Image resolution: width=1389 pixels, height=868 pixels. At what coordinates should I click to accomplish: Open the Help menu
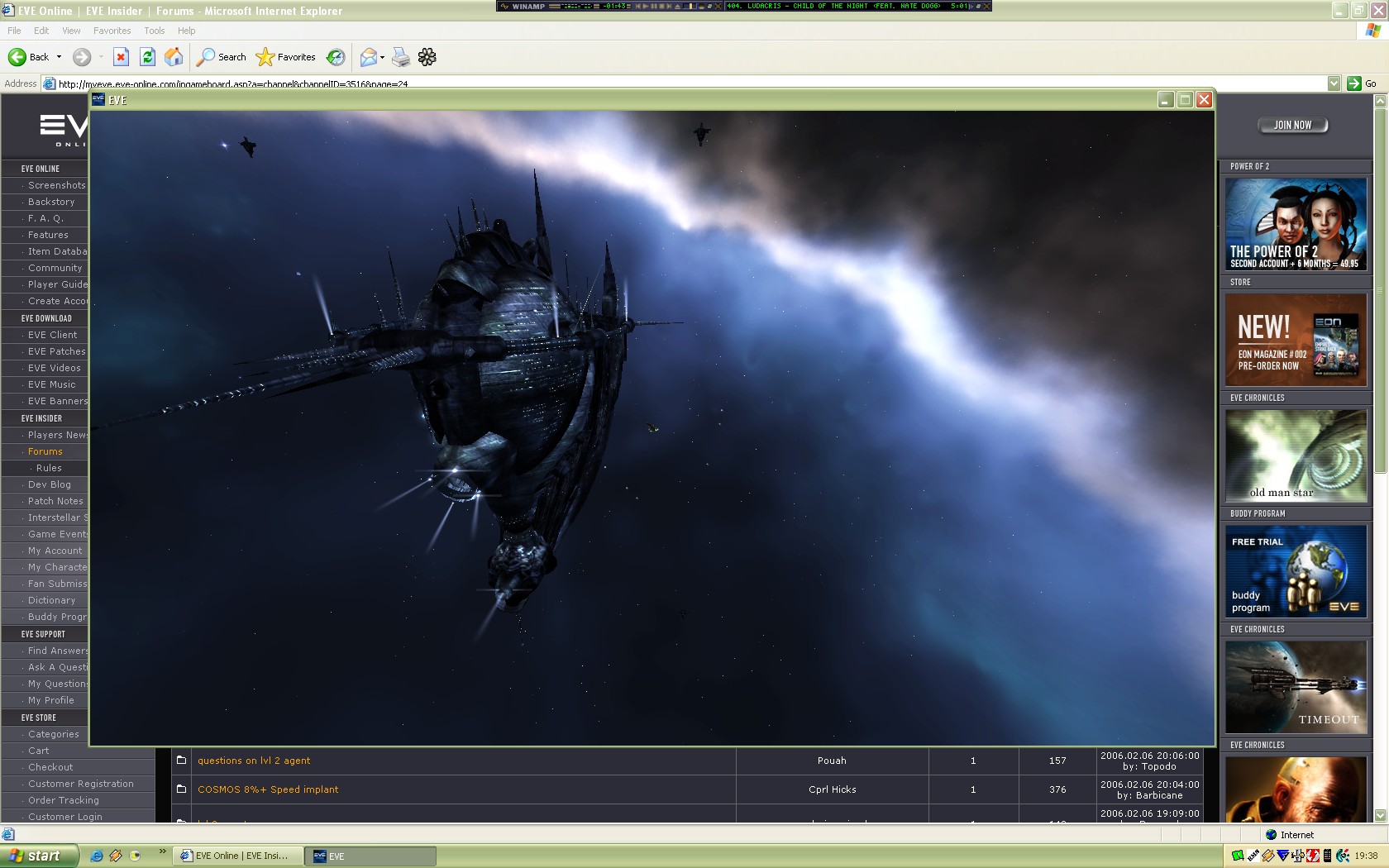186,31
